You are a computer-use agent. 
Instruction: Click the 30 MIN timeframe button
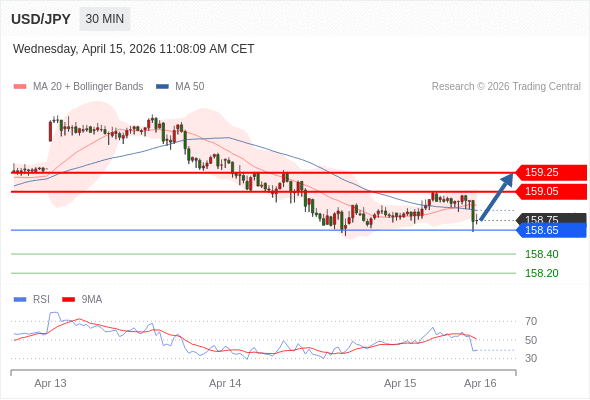point(105,19)
